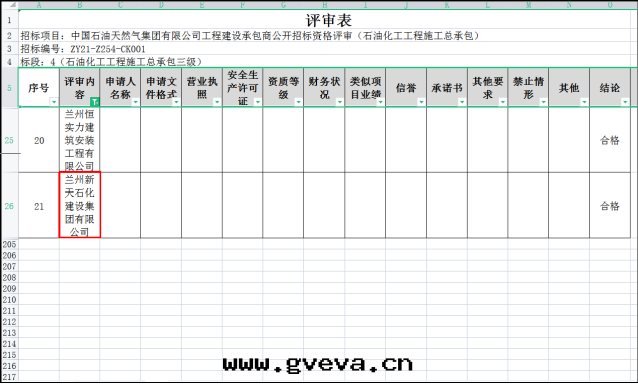The width and height of the screenshot is (638, 384).
Task: Select cell with serial number 21
Action: pyautogui.click(x=39, y=206)
